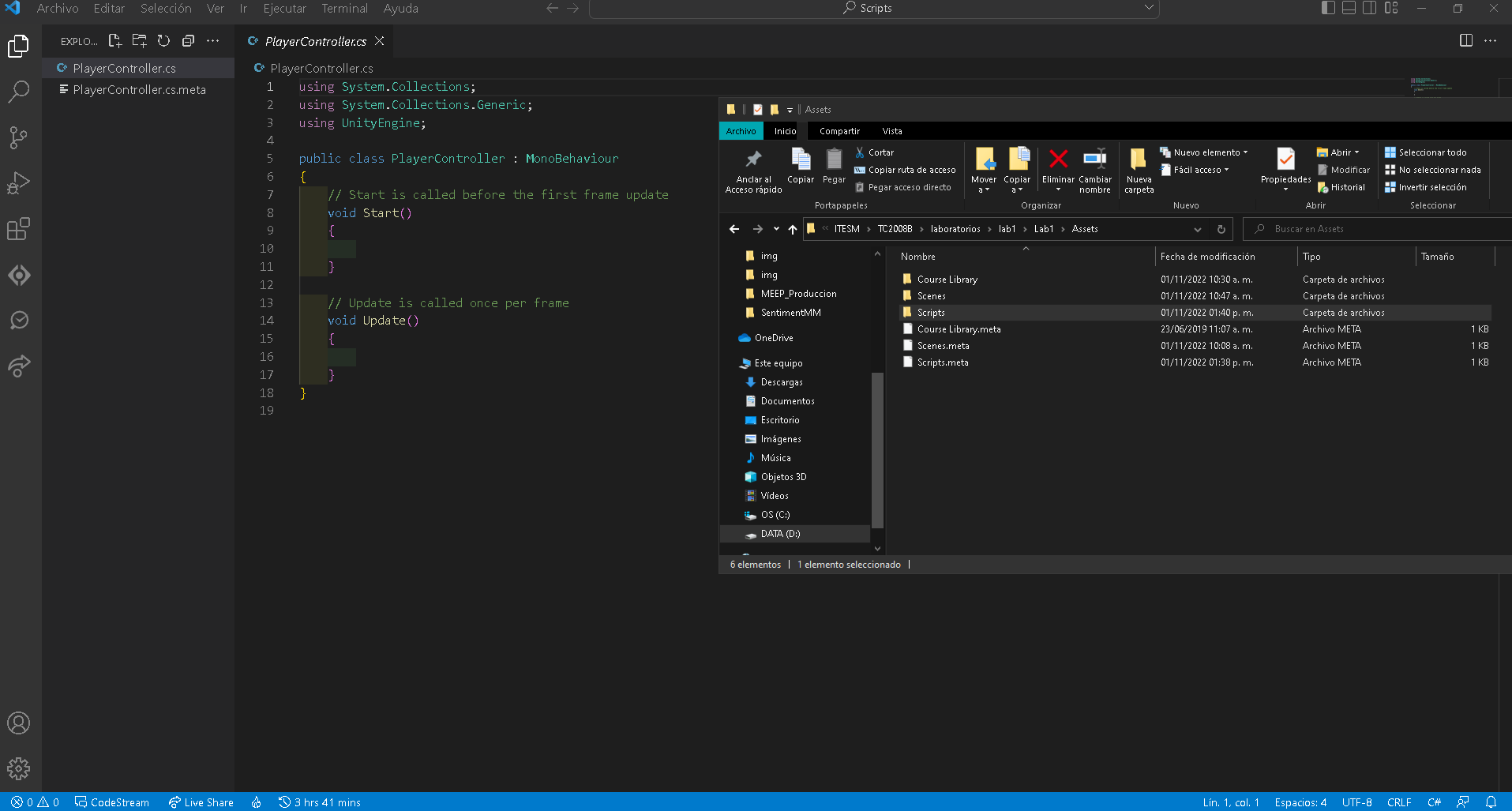The height and width of the screenshot is (811, 1512).
Task: Open the Search view in activity bar
Action: [x=18, y=92]
